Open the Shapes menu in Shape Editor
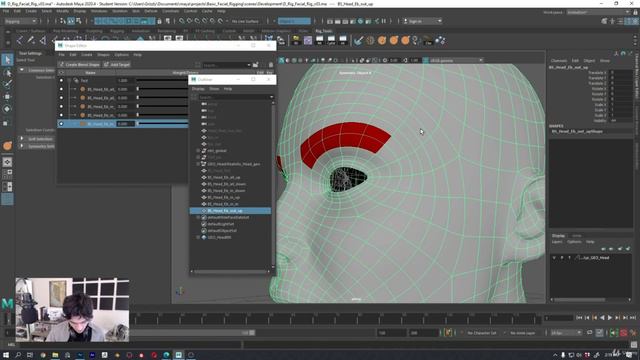The width and height of the screenshot is (640, 360). [x=103, y=55]
